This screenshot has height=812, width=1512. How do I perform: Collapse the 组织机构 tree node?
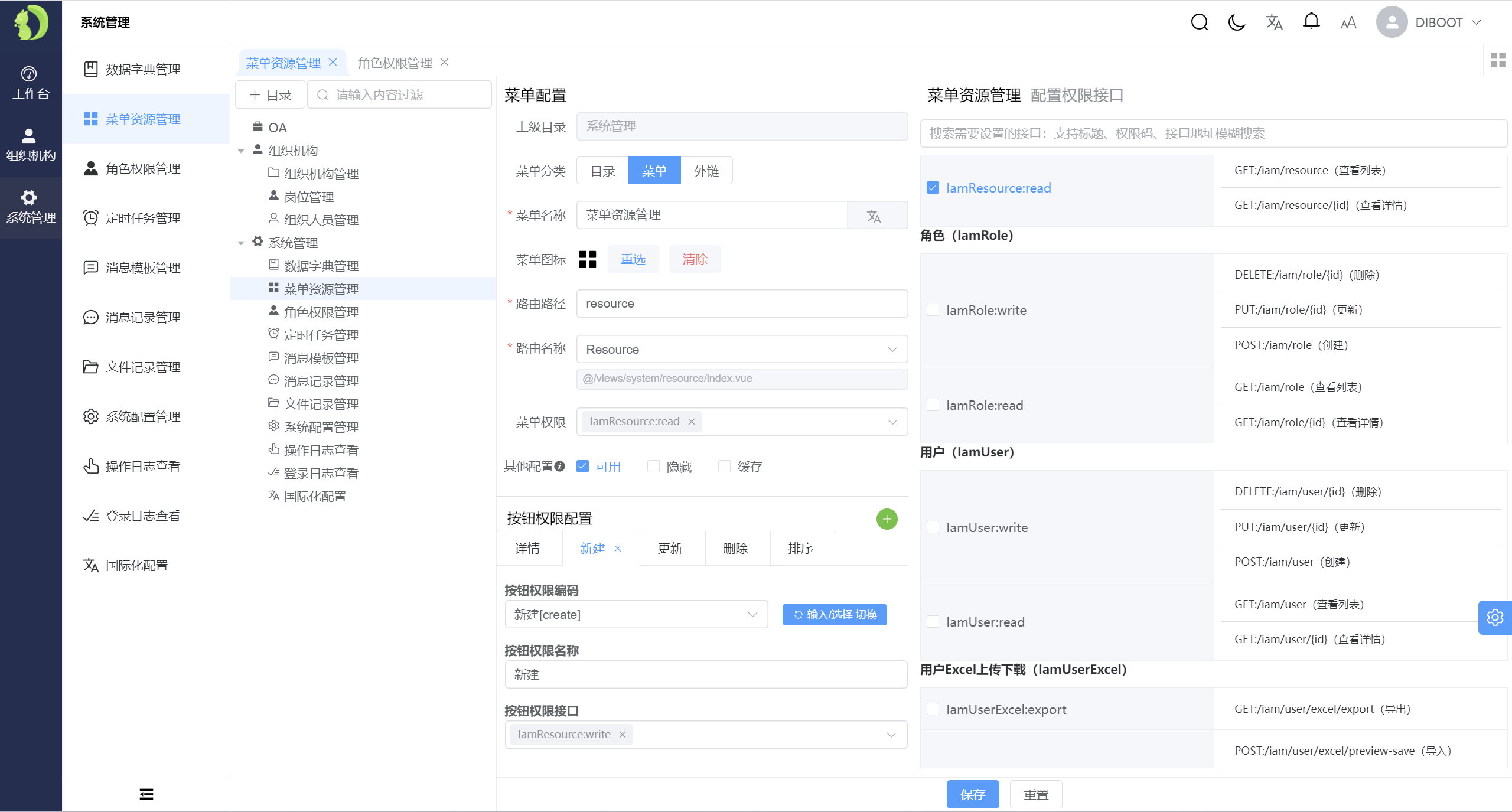(x=241, y=151)
